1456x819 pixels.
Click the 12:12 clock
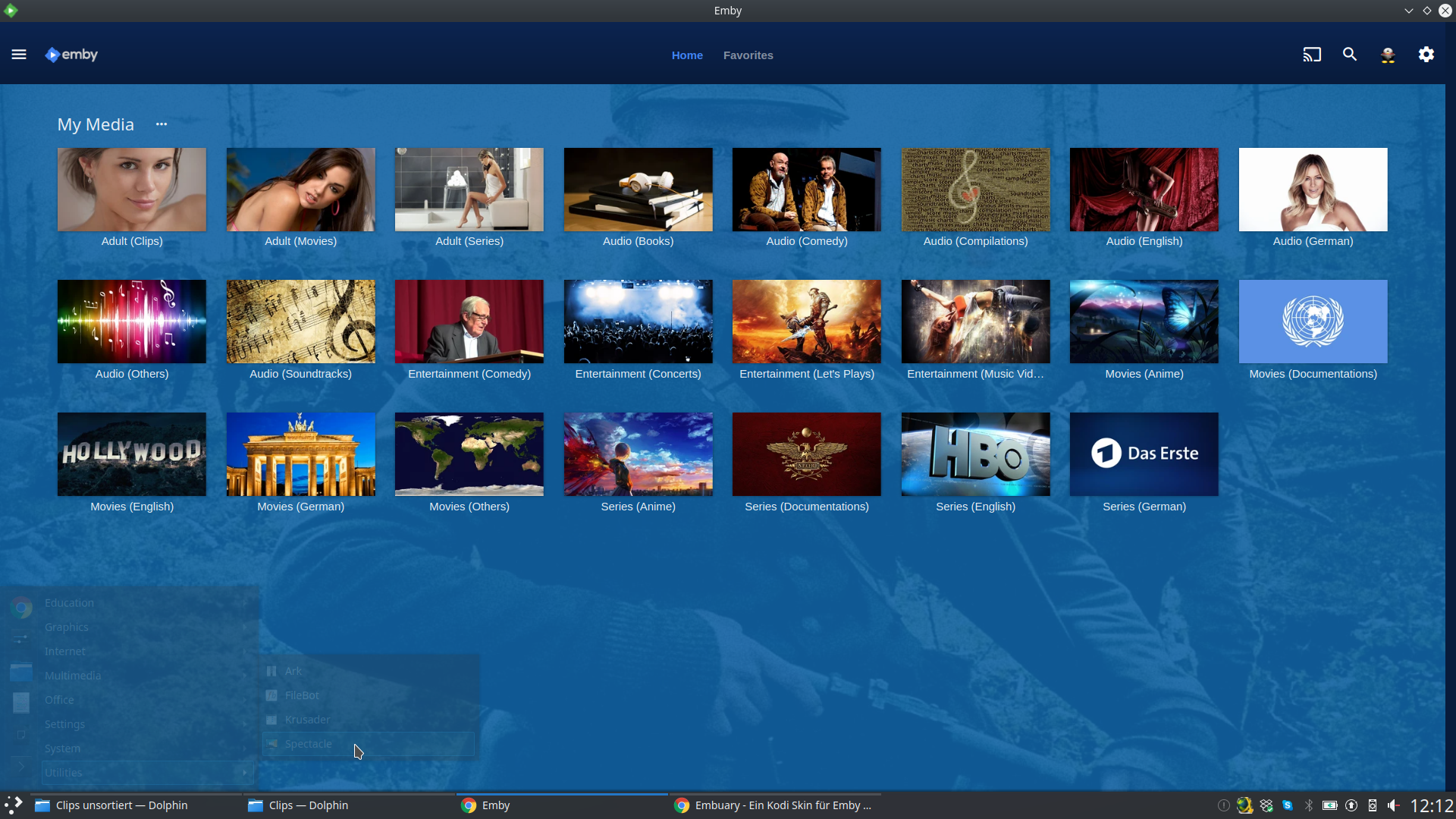[x=1432, y=805]
